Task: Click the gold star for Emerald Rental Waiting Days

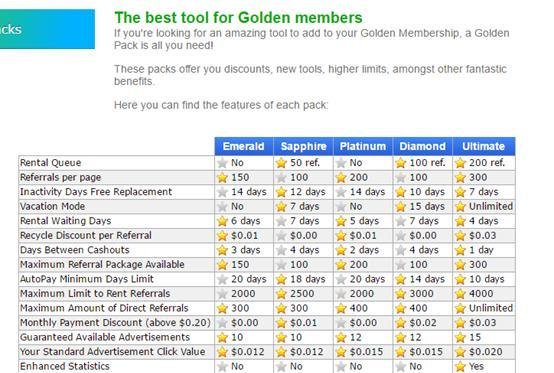Action: coord(222,221)
